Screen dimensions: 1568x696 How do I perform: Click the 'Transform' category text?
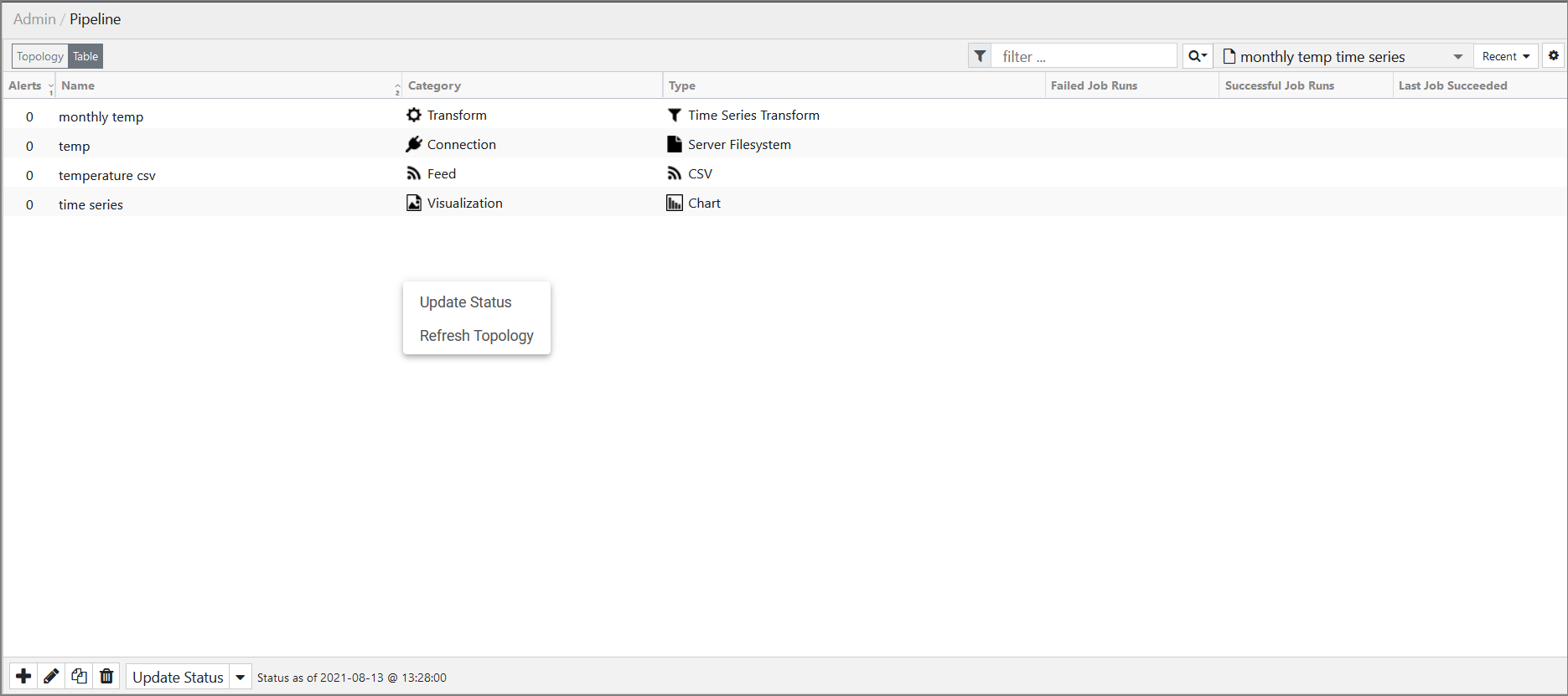[x=457, y=115]
